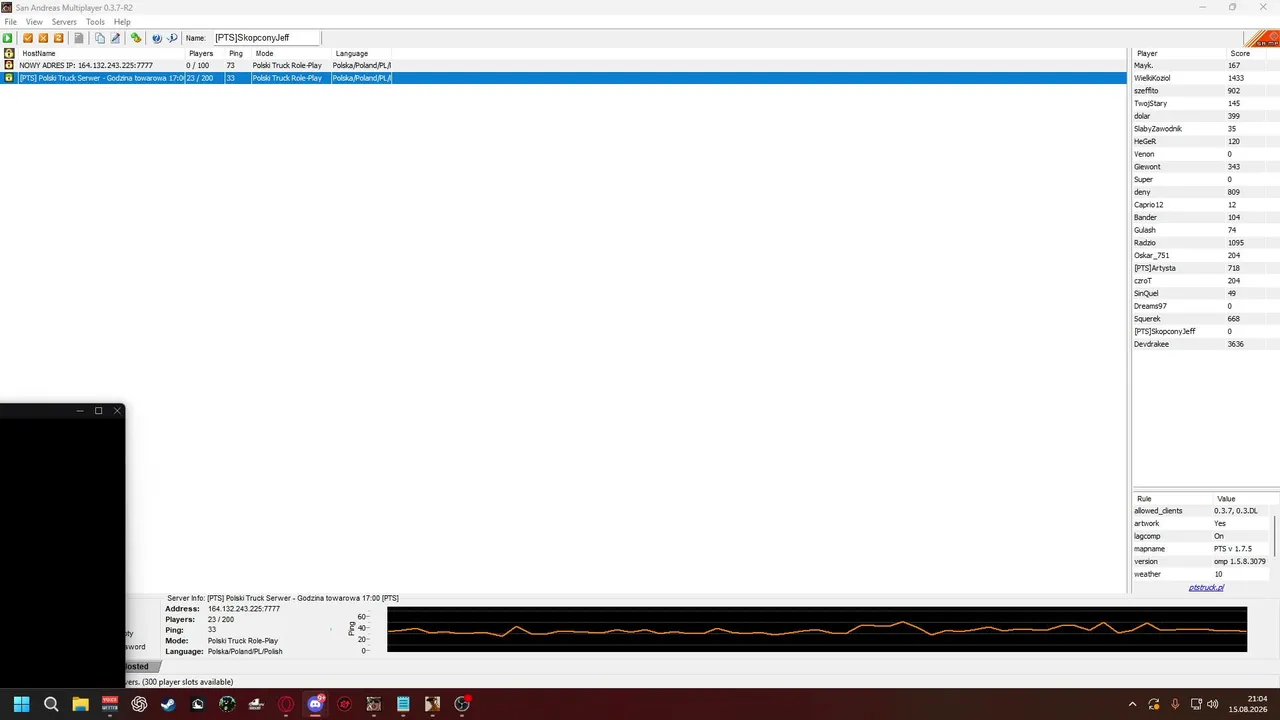The height and width of the screenshot is (720, 1280).
Task: Open the Tools menu
Action: (95, 22)
